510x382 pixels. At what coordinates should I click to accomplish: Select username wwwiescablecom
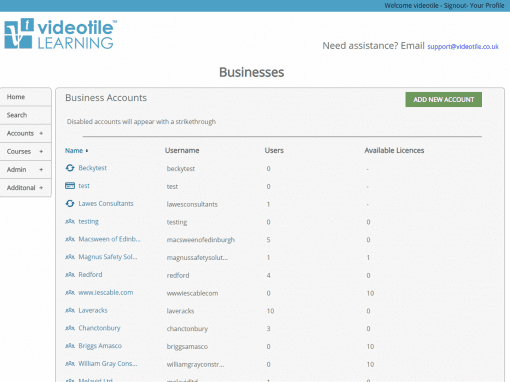[192, 293]
